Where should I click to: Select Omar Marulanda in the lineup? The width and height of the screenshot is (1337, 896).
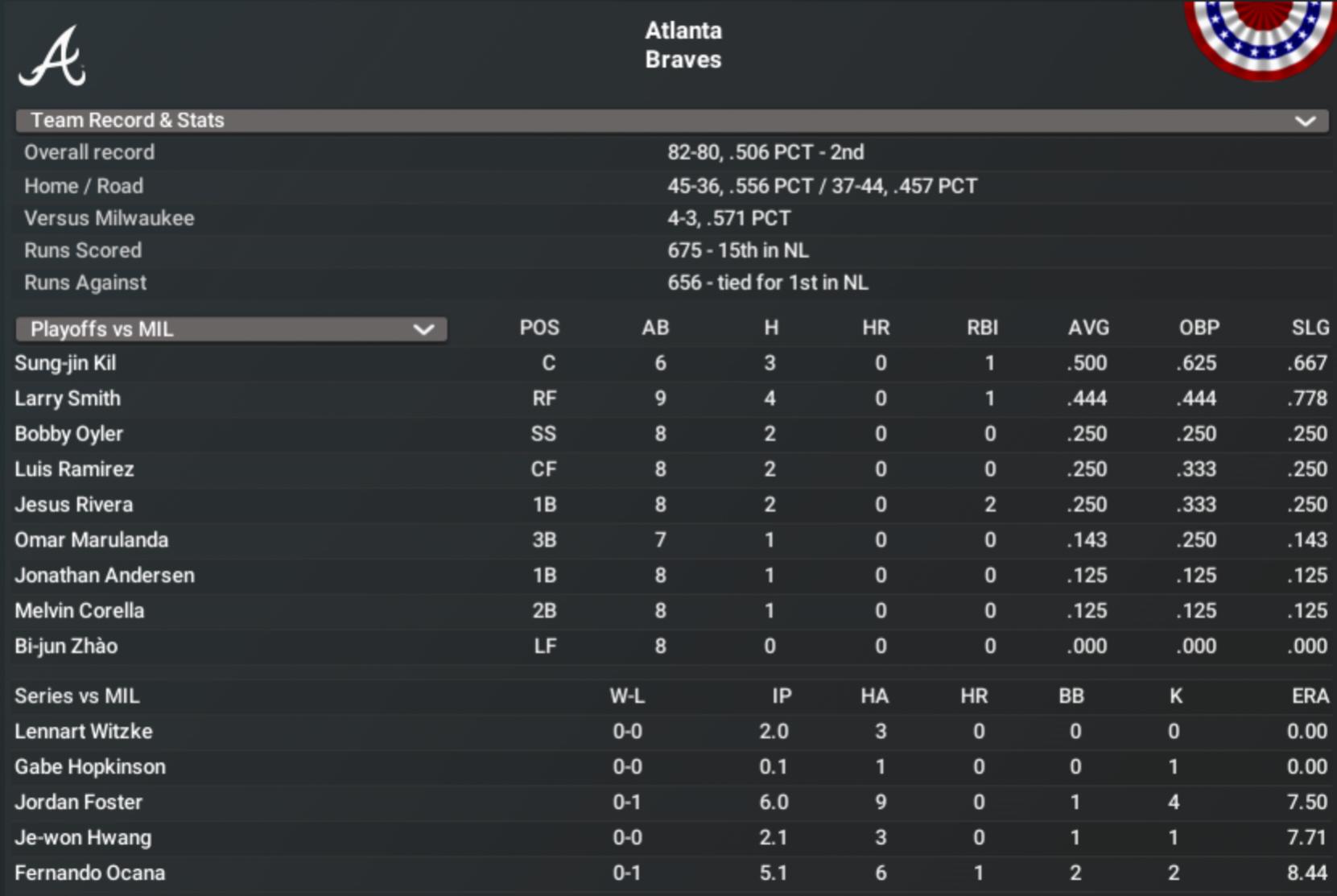91,540
